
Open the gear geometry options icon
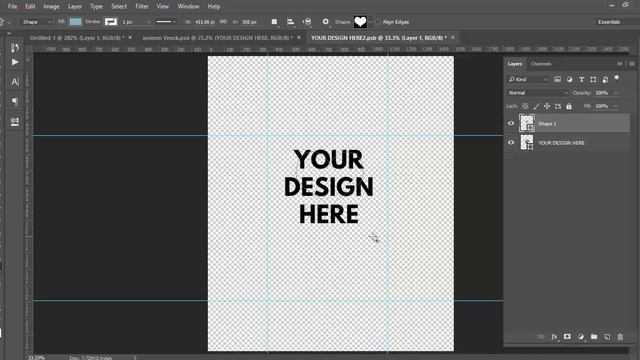pyautogui.click(x=325, y=22)
